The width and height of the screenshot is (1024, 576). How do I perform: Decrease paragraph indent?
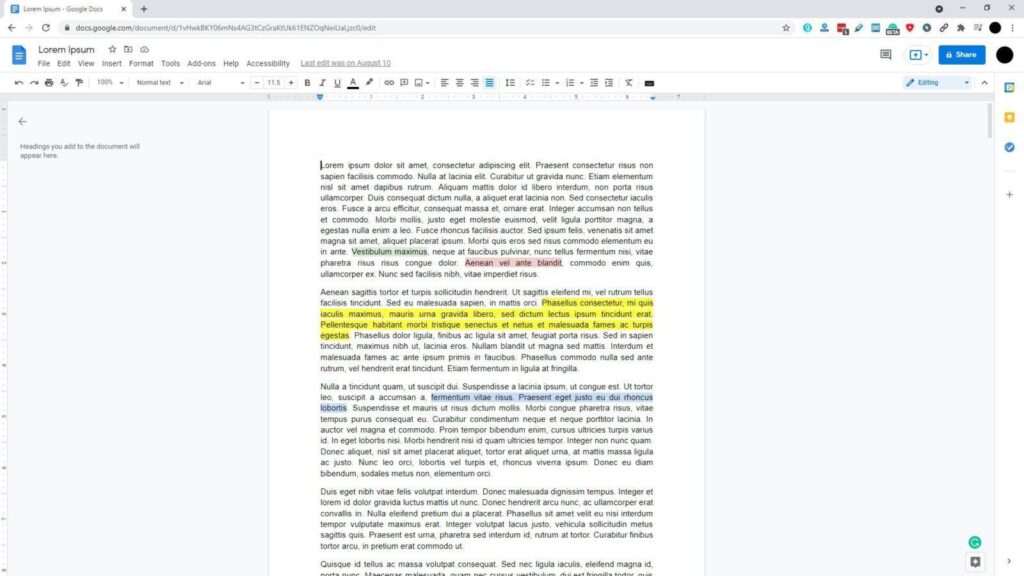tap(594, 83)
